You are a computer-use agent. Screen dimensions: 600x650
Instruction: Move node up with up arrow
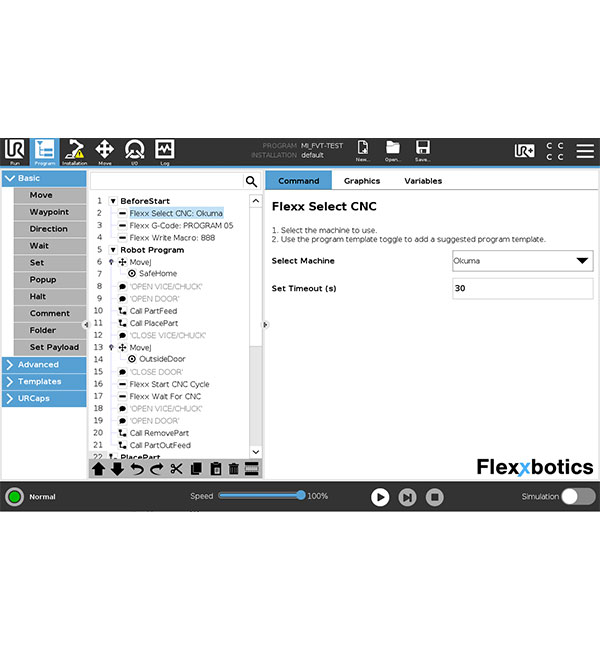[98, 469]
